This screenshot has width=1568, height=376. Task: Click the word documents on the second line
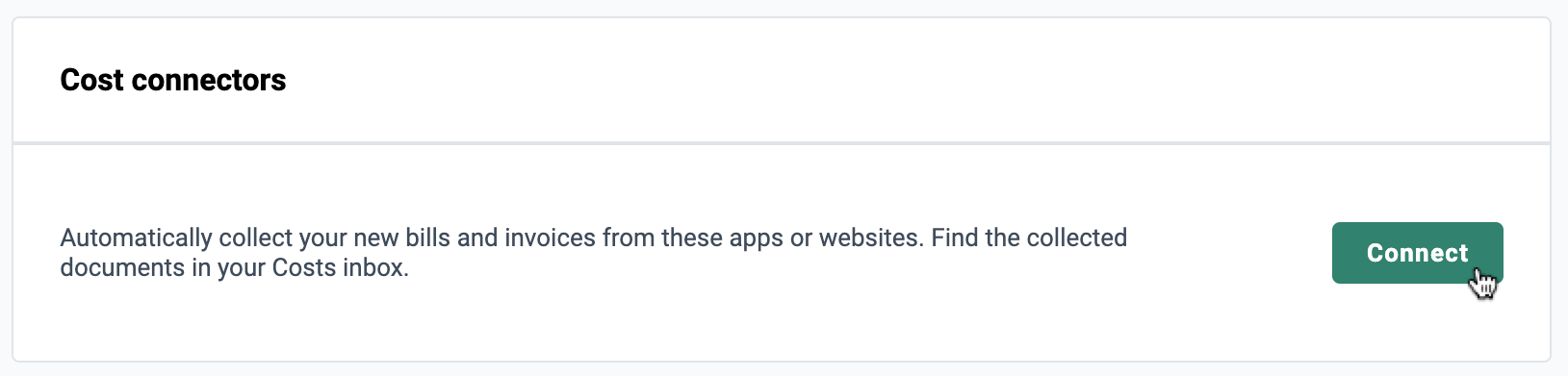click(x=122, y=267)
